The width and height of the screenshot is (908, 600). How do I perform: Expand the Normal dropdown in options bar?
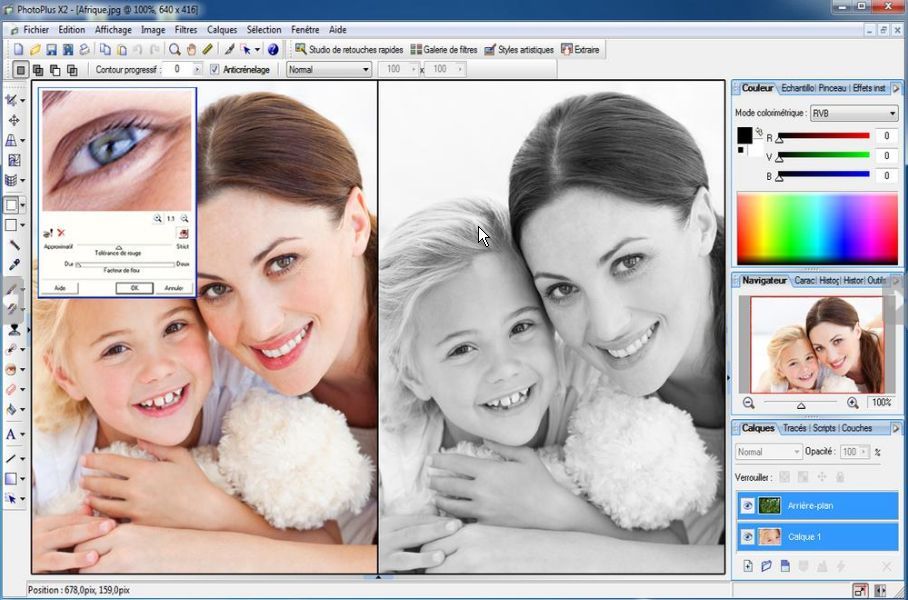(329, 69)
